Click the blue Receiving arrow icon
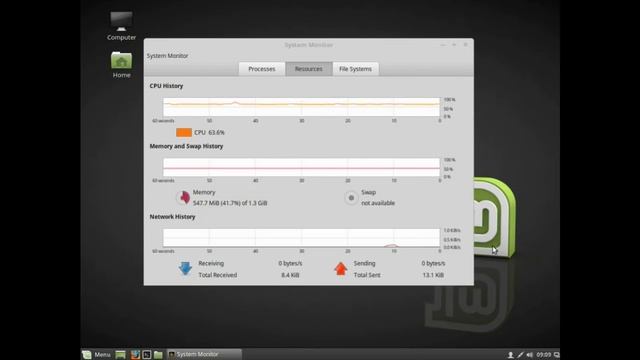 [x=185, y=269]
